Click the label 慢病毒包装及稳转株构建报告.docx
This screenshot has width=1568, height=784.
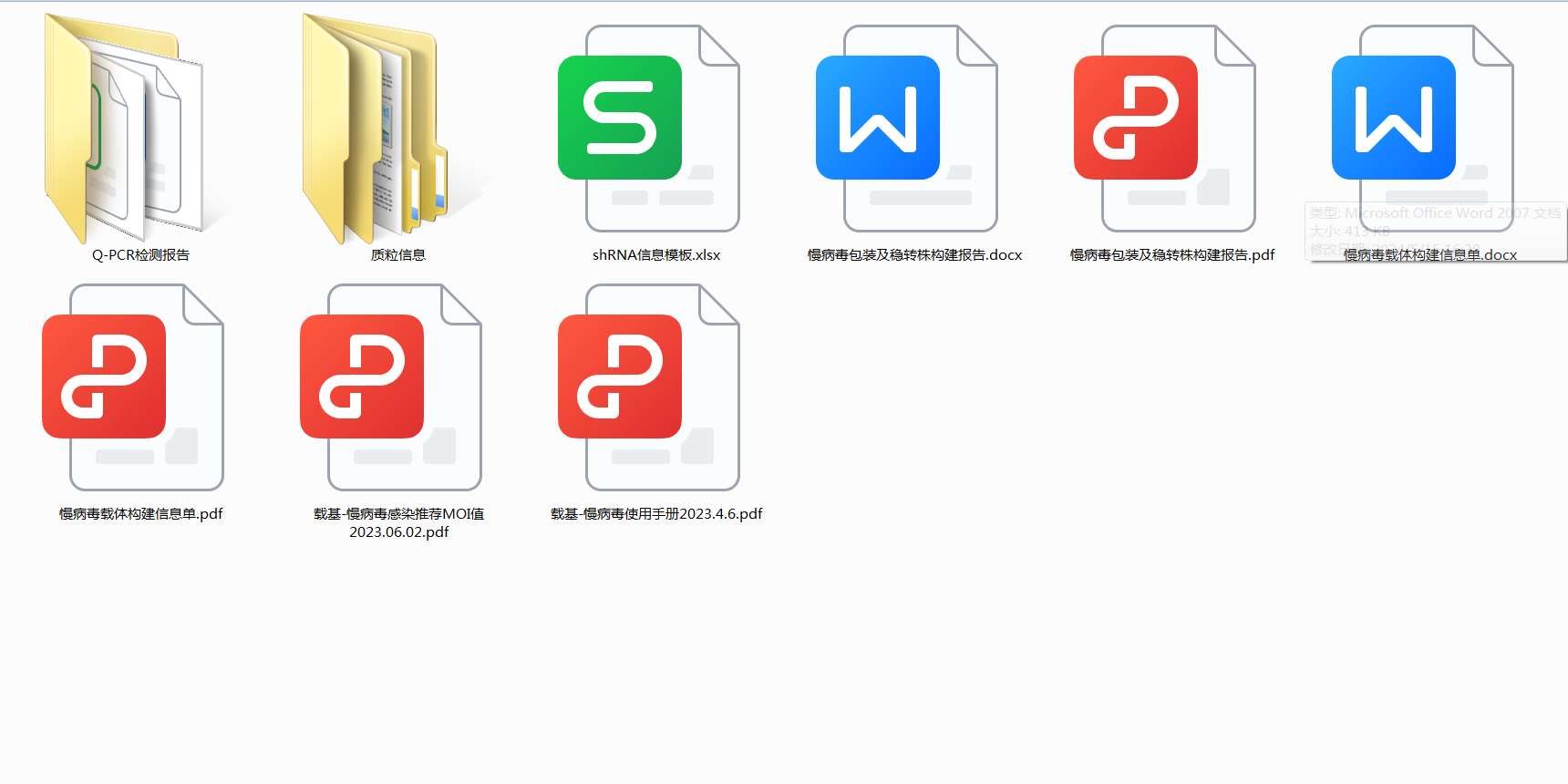(x=914, y=255)
